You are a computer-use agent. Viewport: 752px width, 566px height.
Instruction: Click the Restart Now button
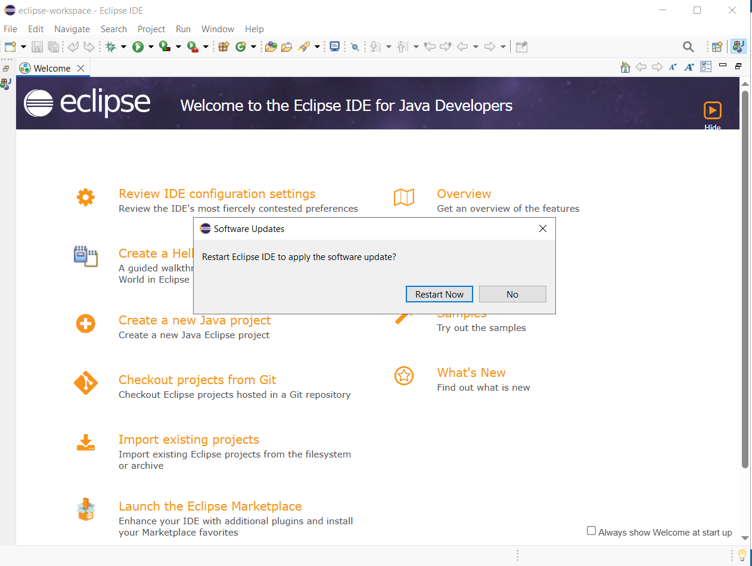(x=439, y=294)
